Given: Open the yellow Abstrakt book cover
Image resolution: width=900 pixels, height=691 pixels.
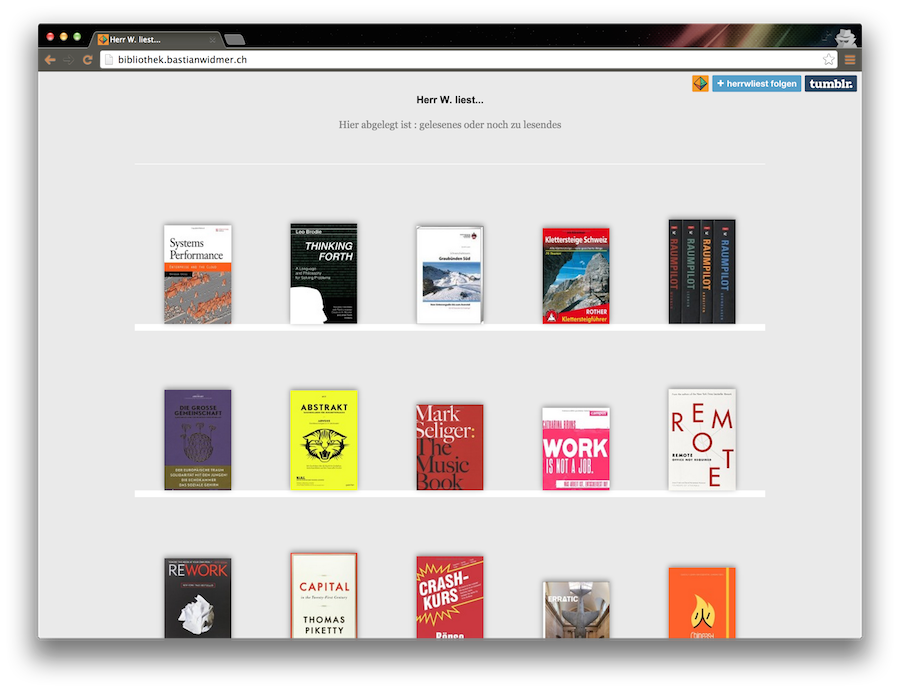Looking at the screenshot, I should 324,440.
